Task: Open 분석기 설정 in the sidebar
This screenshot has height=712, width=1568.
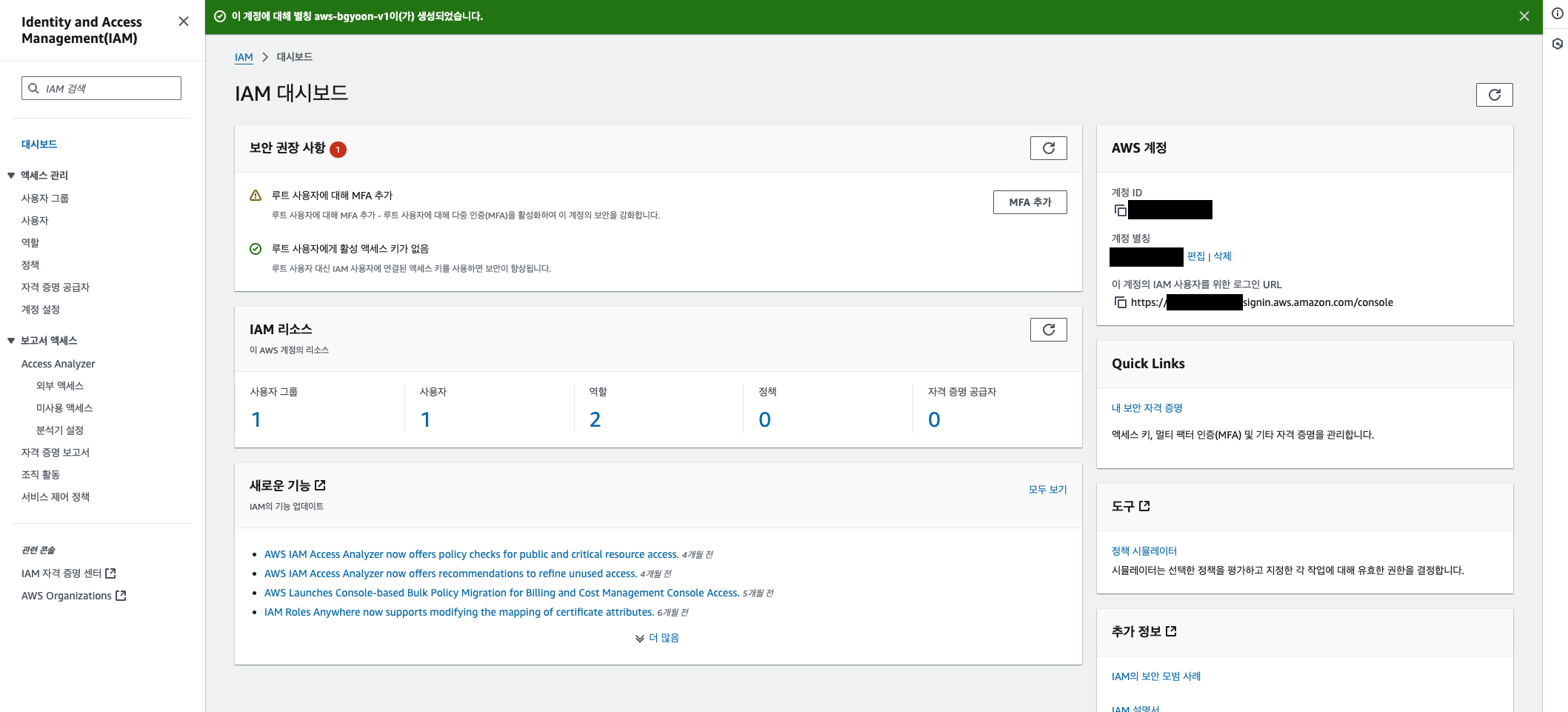Action: click(x=60, y=430)
